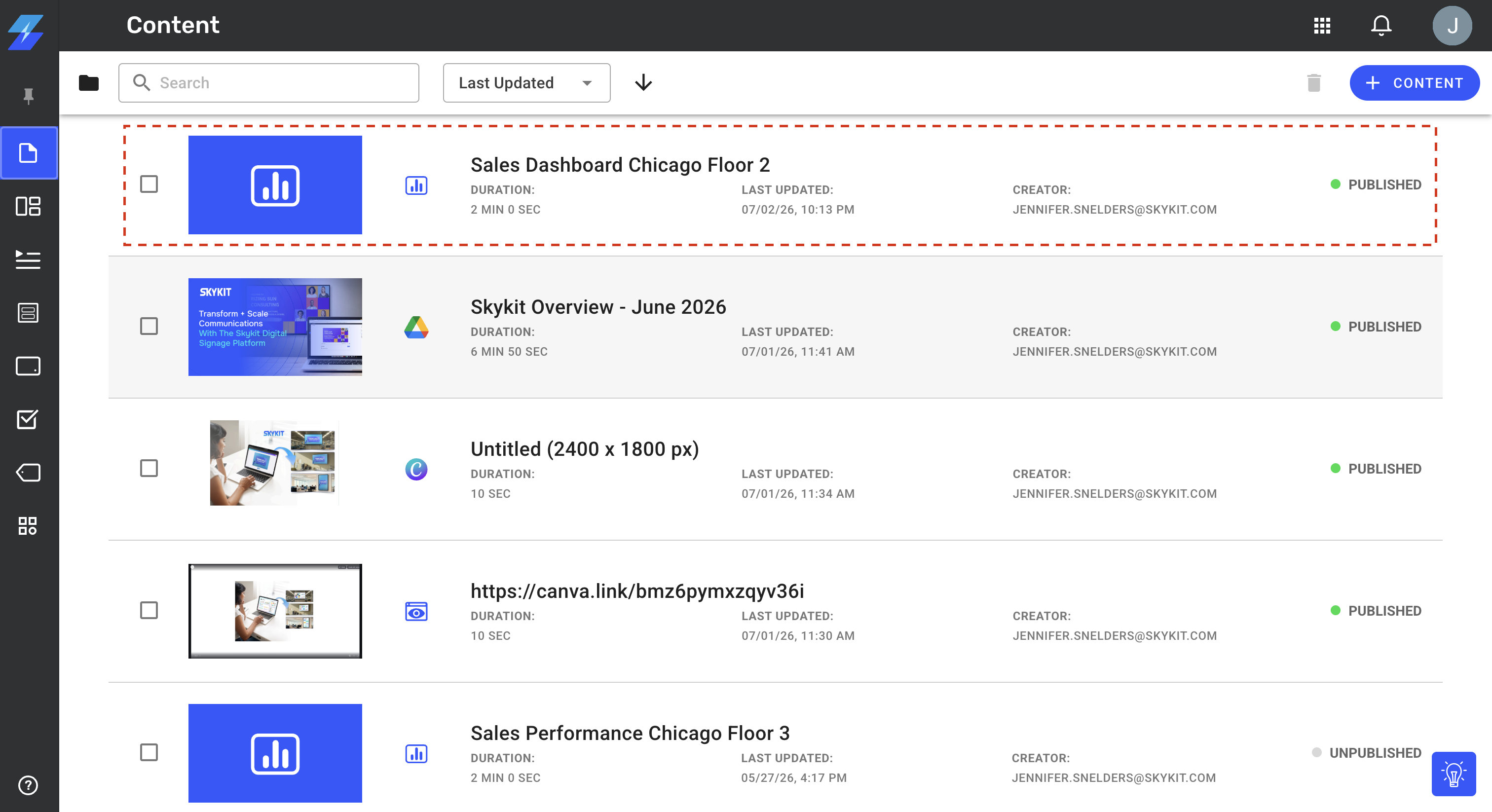Open the apps widgets icon in sidebar
Image resolution: width=1492 pixels, height=812 pixels.
(28, 526)
